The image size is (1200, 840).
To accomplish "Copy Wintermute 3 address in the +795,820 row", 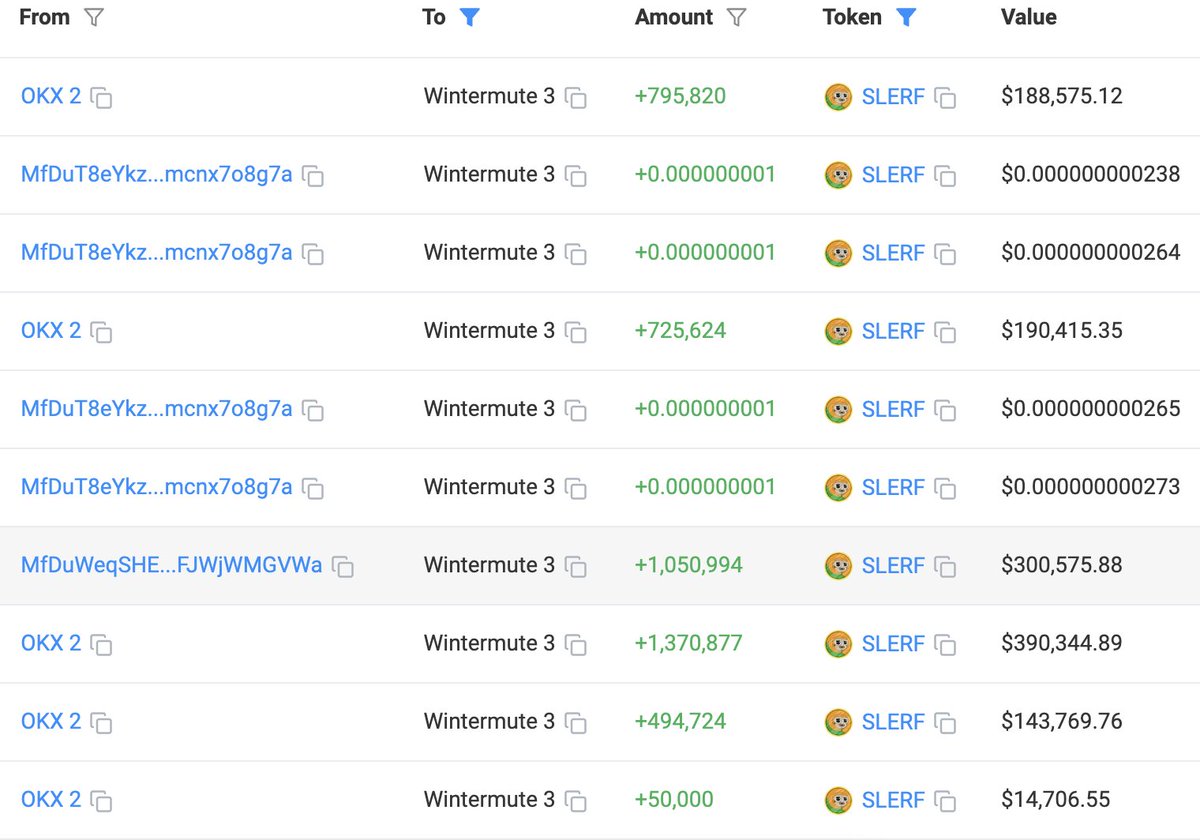I will coord(575,97).
